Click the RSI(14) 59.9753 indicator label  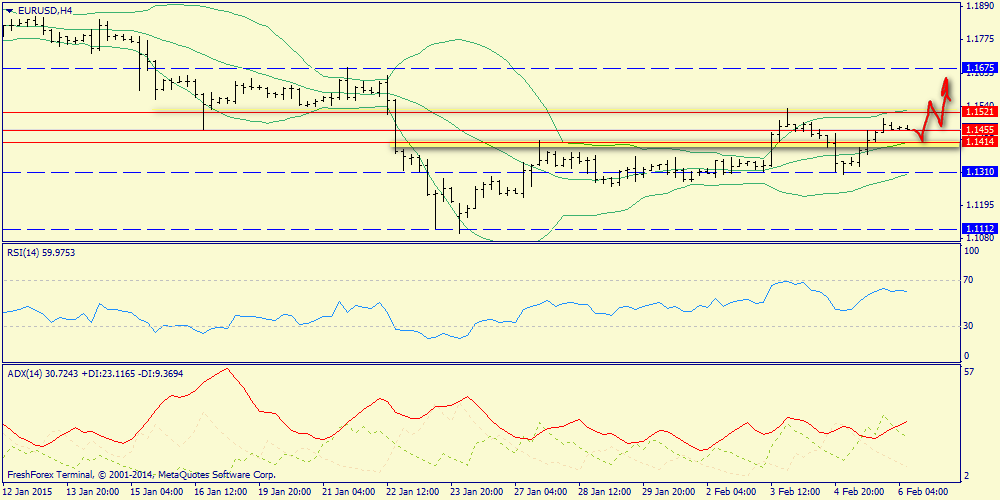pyautogui.click(x=40, y=253)
